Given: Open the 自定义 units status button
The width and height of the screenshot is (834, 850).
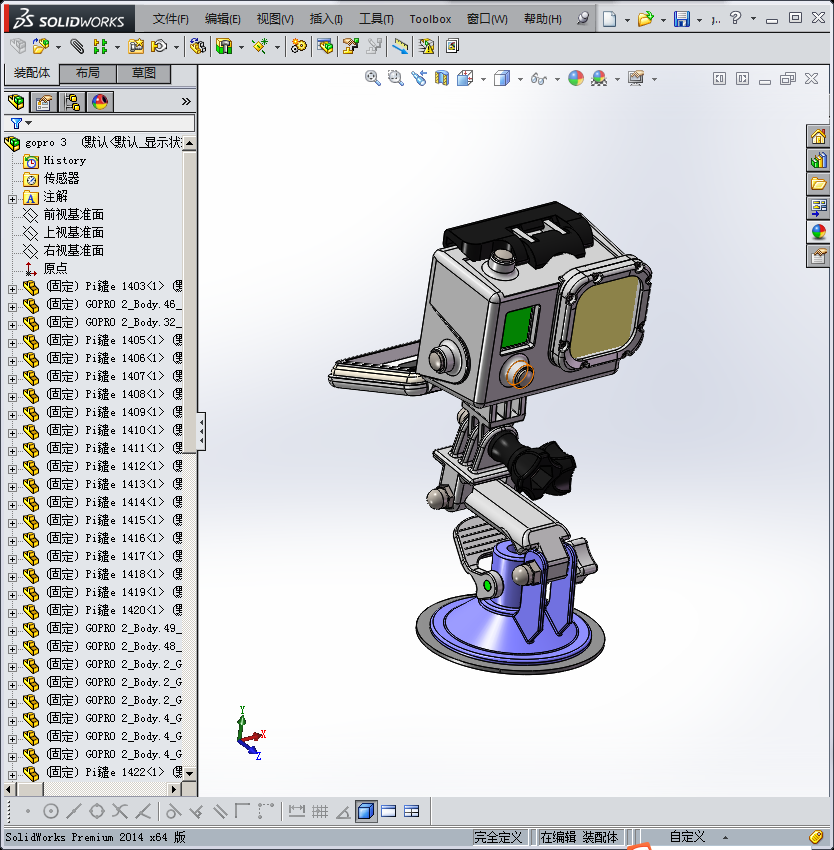Looking at the screenshot, I should pos(688,837).
